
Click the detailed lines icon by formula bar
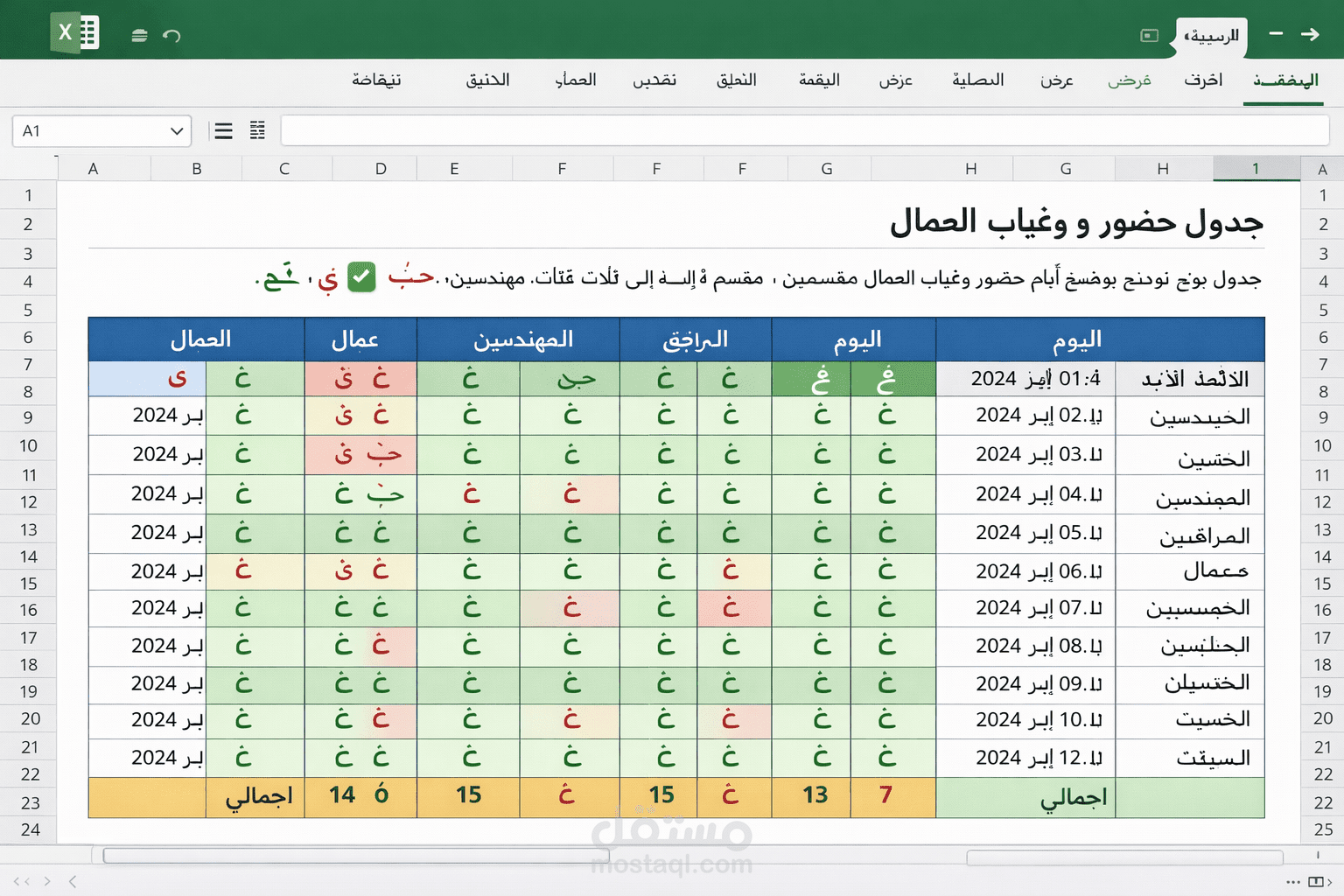pos(257,130)
